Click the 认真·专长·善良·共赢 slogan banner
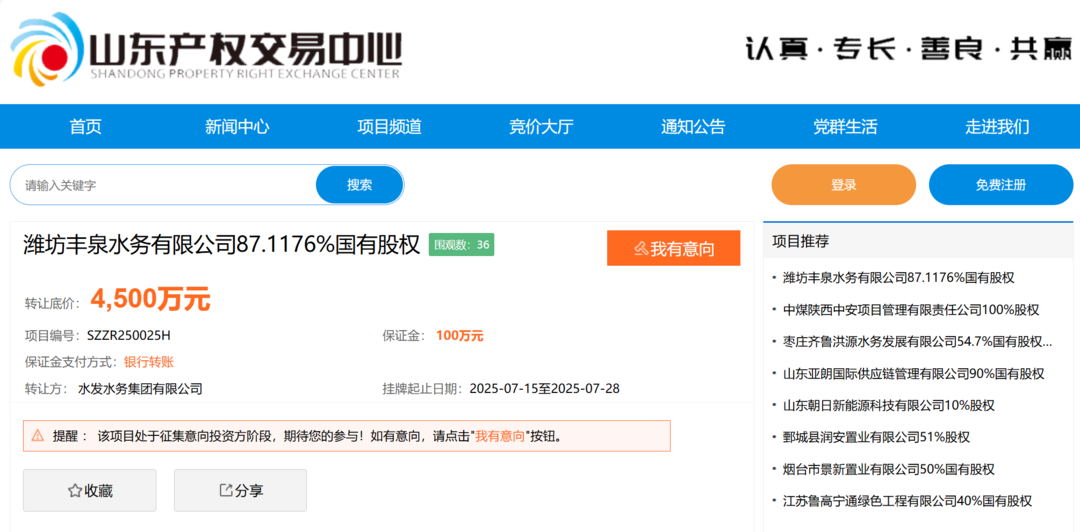This screenshot has height=532, width=1080. point(909,49)
